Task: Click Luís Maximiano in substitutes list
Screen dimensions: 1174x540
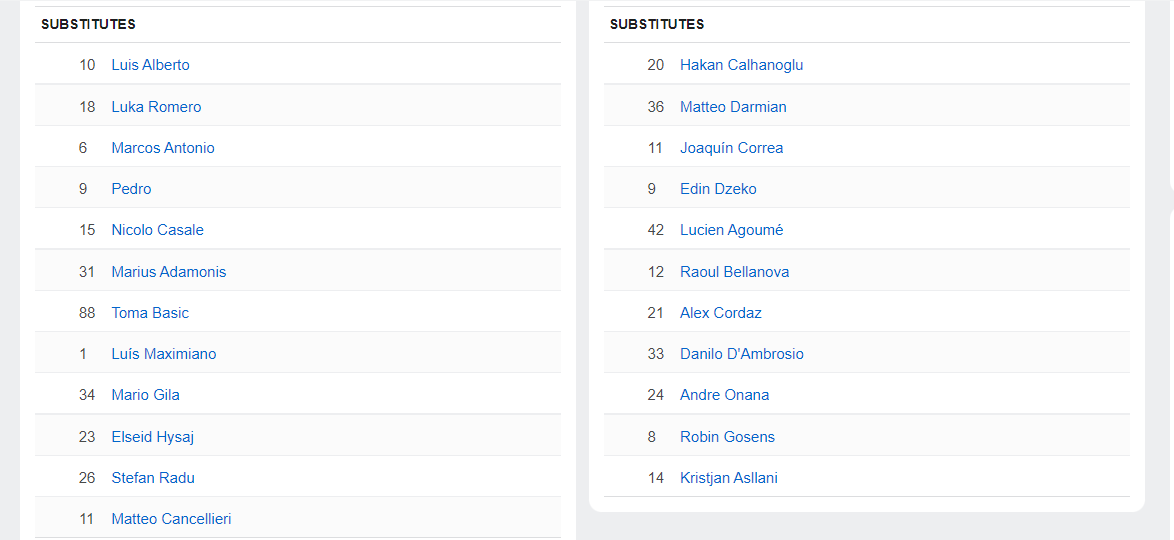Action: point(164,354)
